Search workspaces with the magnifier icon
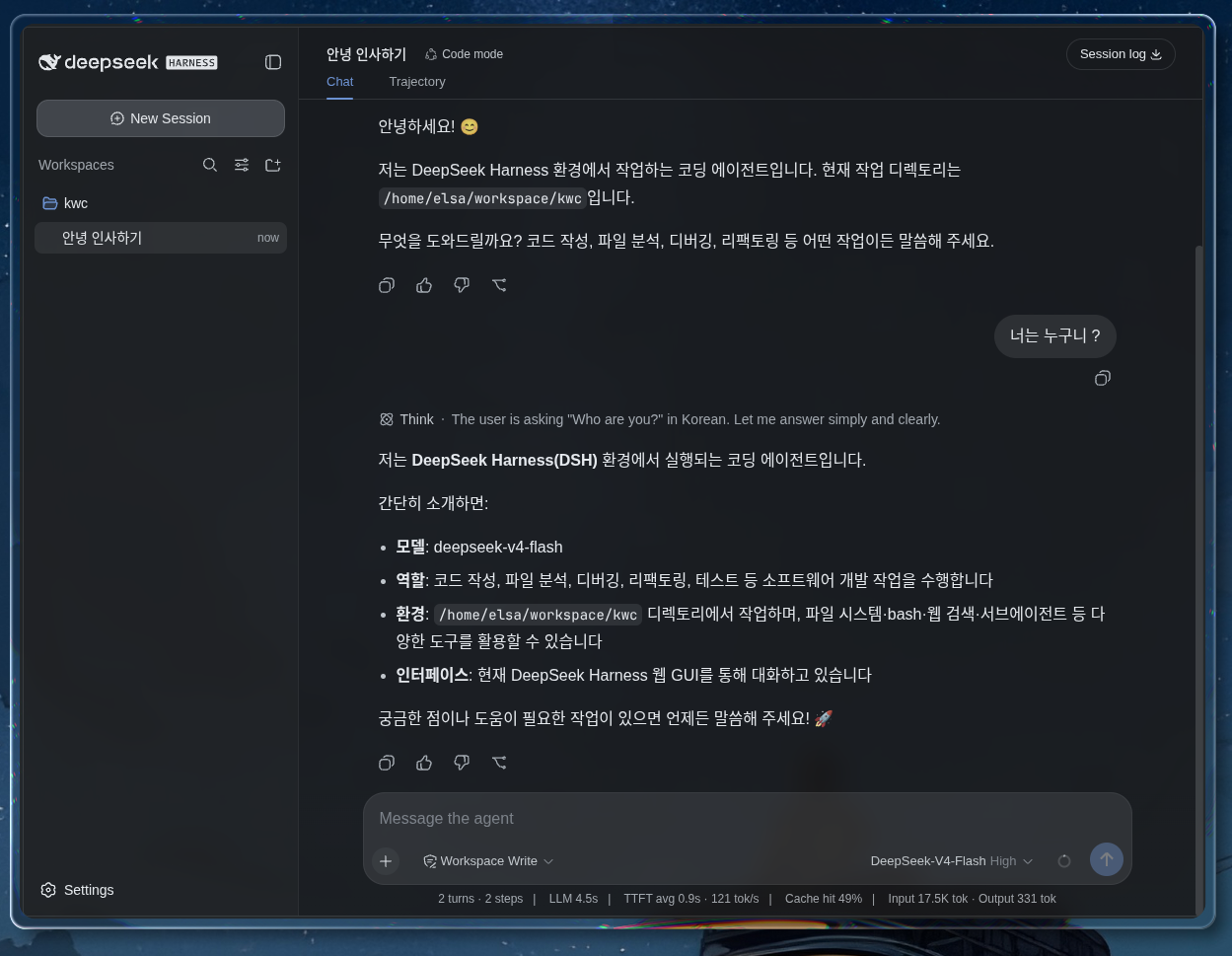The image size is (1232, 956). (x=210, y=165)
